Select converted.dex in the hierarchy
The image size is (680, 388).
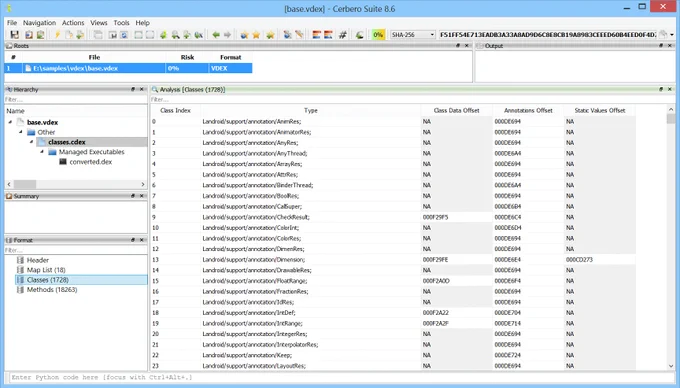(91, 162)
